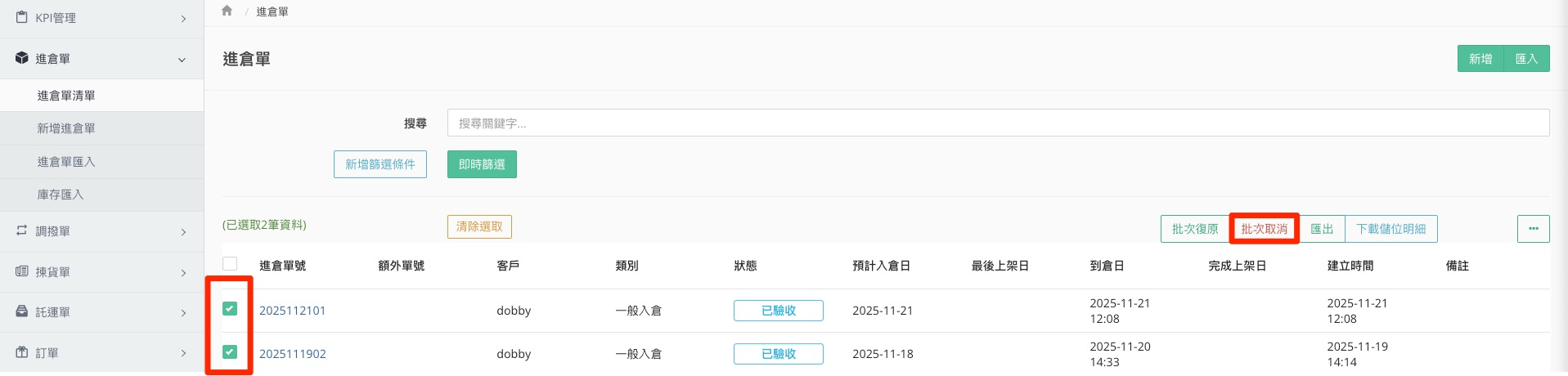
Task: Toggle the select-all header checkbox
Action: click(230, 264)
